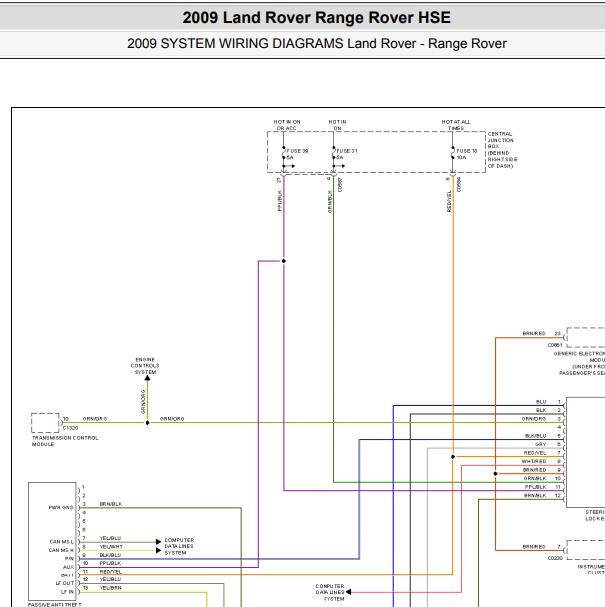605x607 pixels.
Task: Click 'BLK/BLU' label at steering lock pin 5
Action: pyautogui.click(x=536, y=436)
